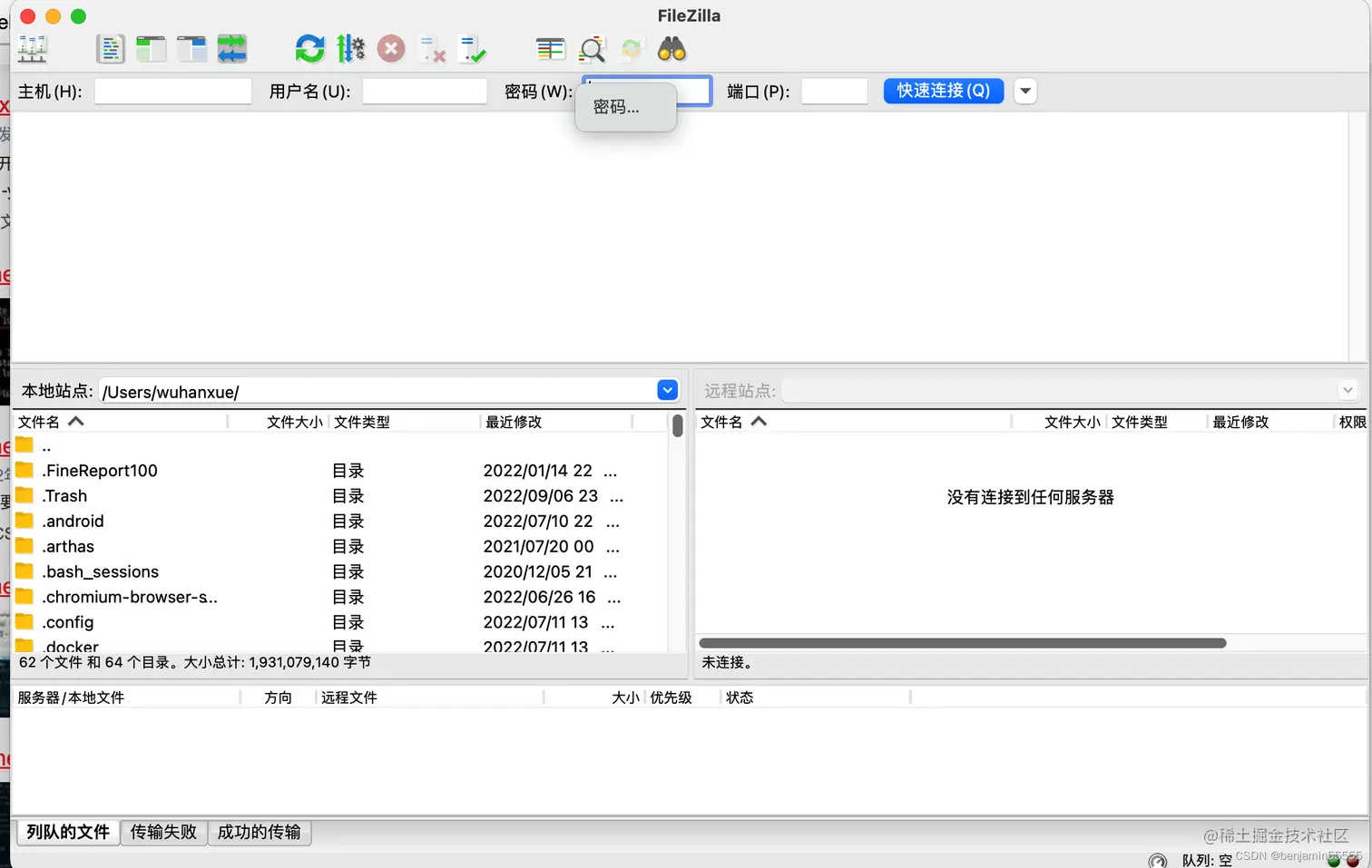Click the 优先级 queue column header
Viewport: 1372px width, 868px height.
[x=682, y=697]
